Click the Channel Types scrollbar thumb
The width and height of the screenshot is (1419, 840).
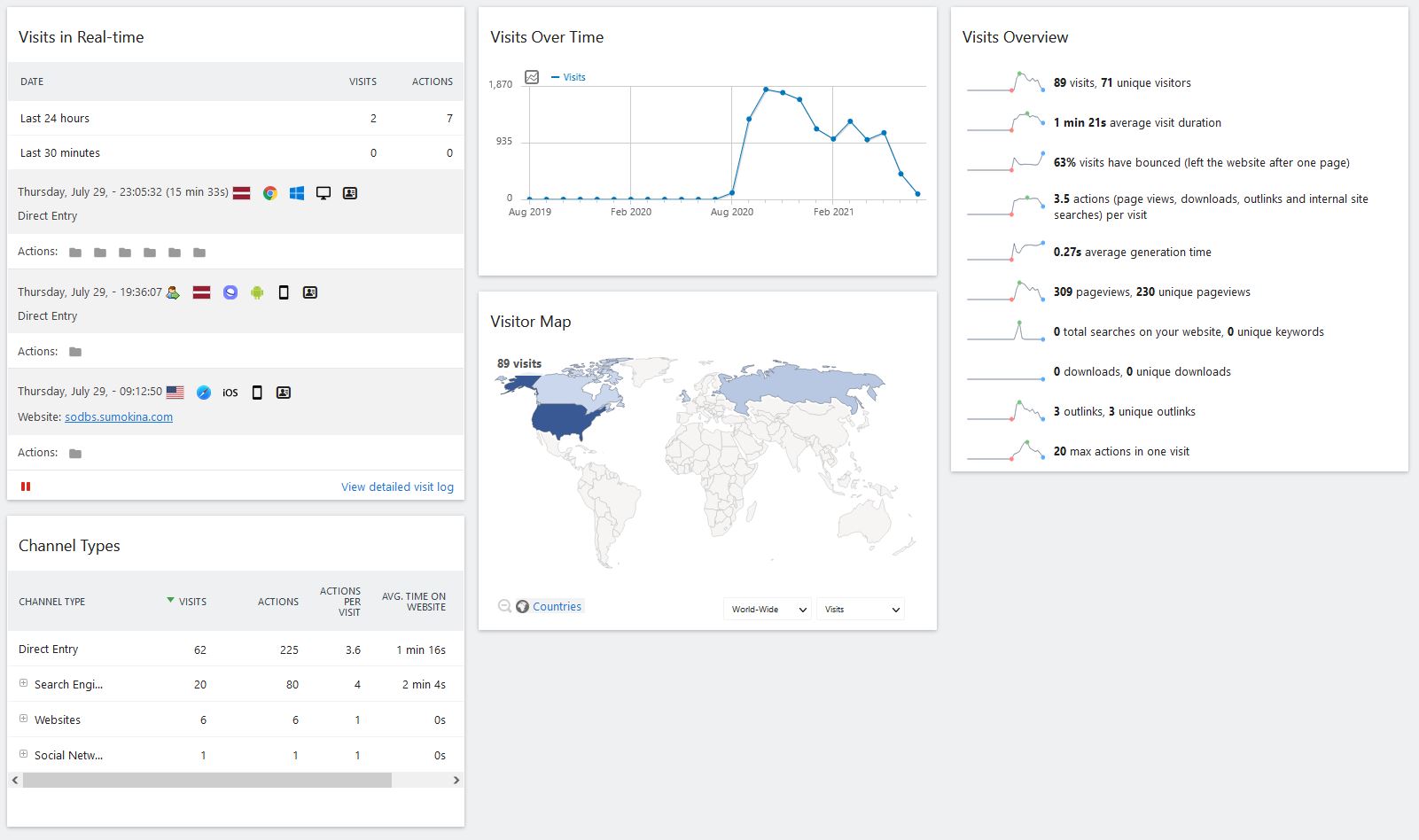click(x=207, y=781)
